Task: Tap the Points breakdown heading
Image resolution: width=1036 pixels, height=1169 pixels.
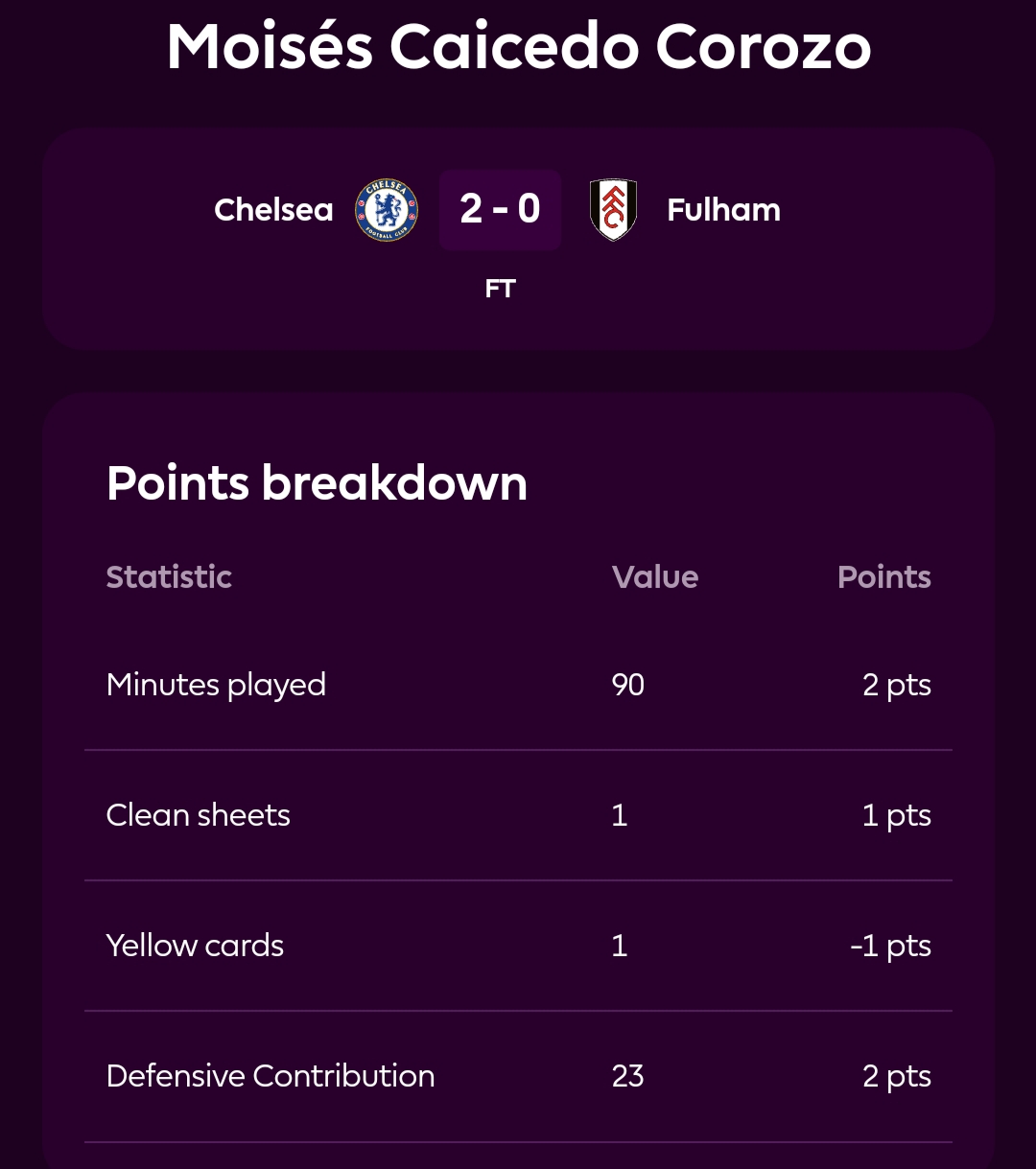Action: point(318,482)
